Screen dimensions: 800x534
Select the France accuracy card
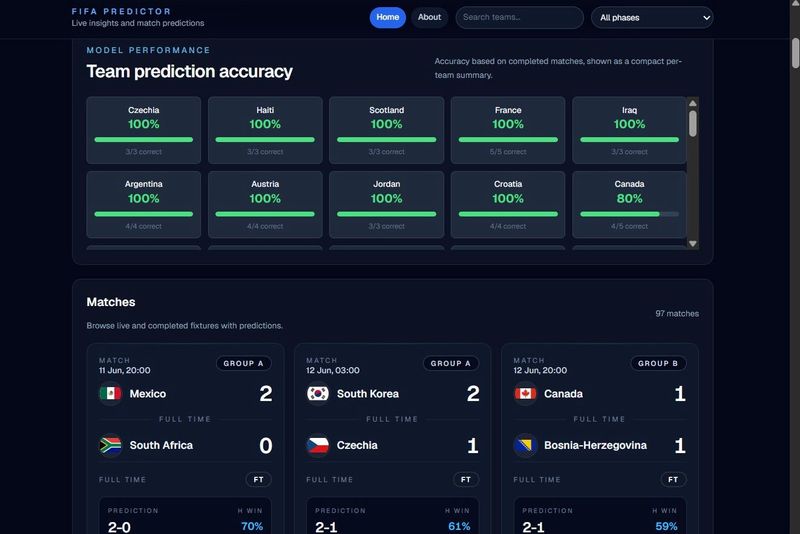508,130
